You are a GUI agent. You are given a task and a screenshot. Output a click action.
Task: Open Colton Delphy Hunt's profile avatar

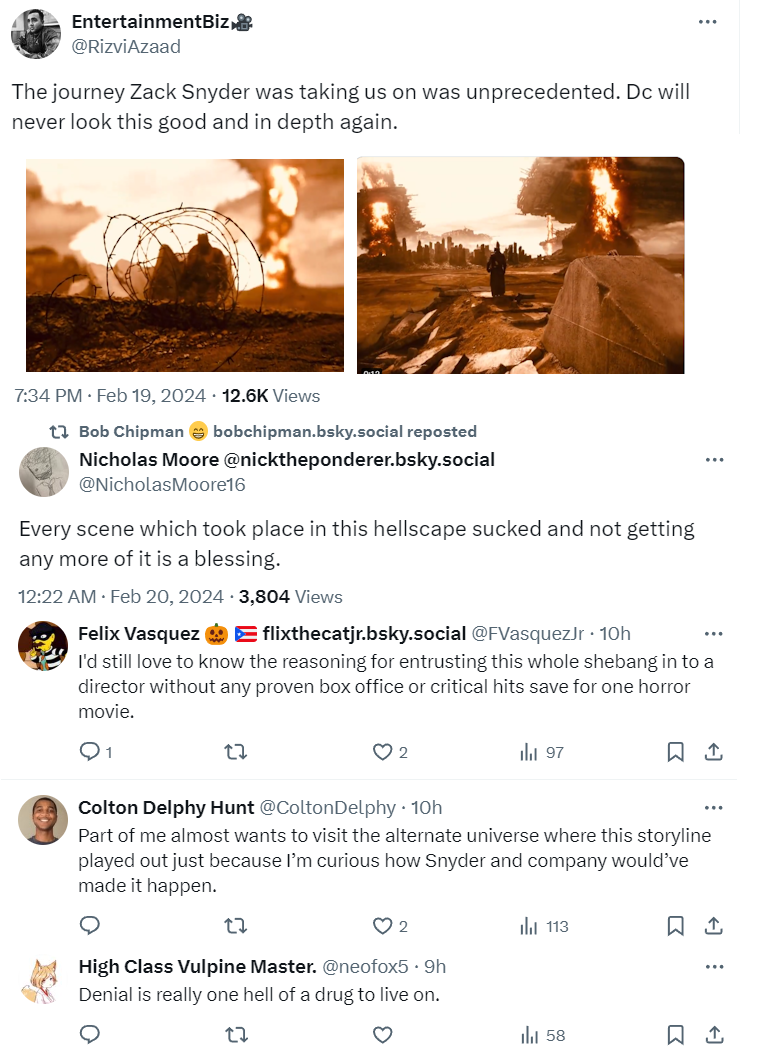point(43,820)
